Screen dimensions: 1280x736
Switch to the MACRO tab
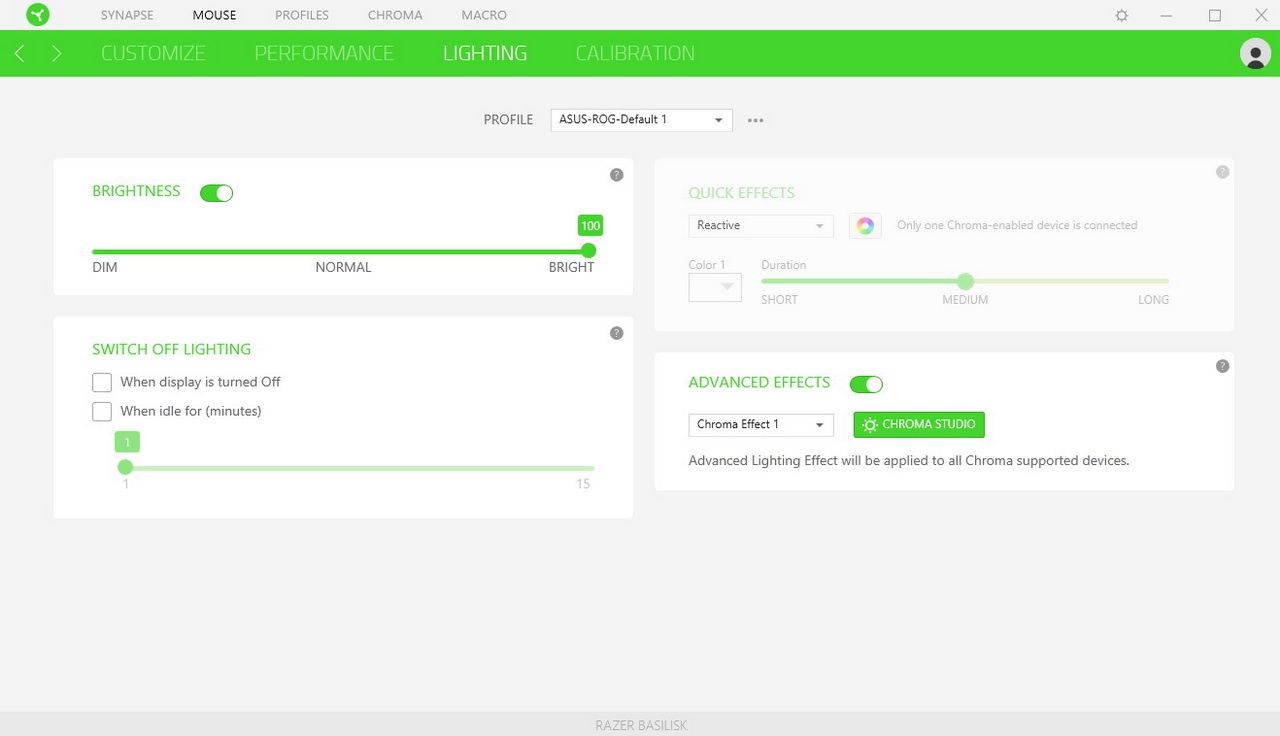click(484, 15)
